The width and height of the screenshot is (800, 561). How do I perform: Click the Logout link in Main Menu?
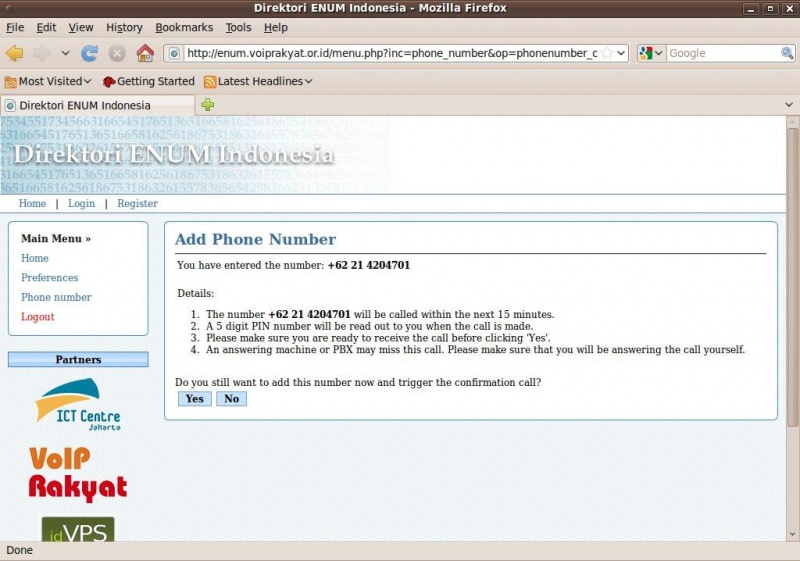coord(38,317)
